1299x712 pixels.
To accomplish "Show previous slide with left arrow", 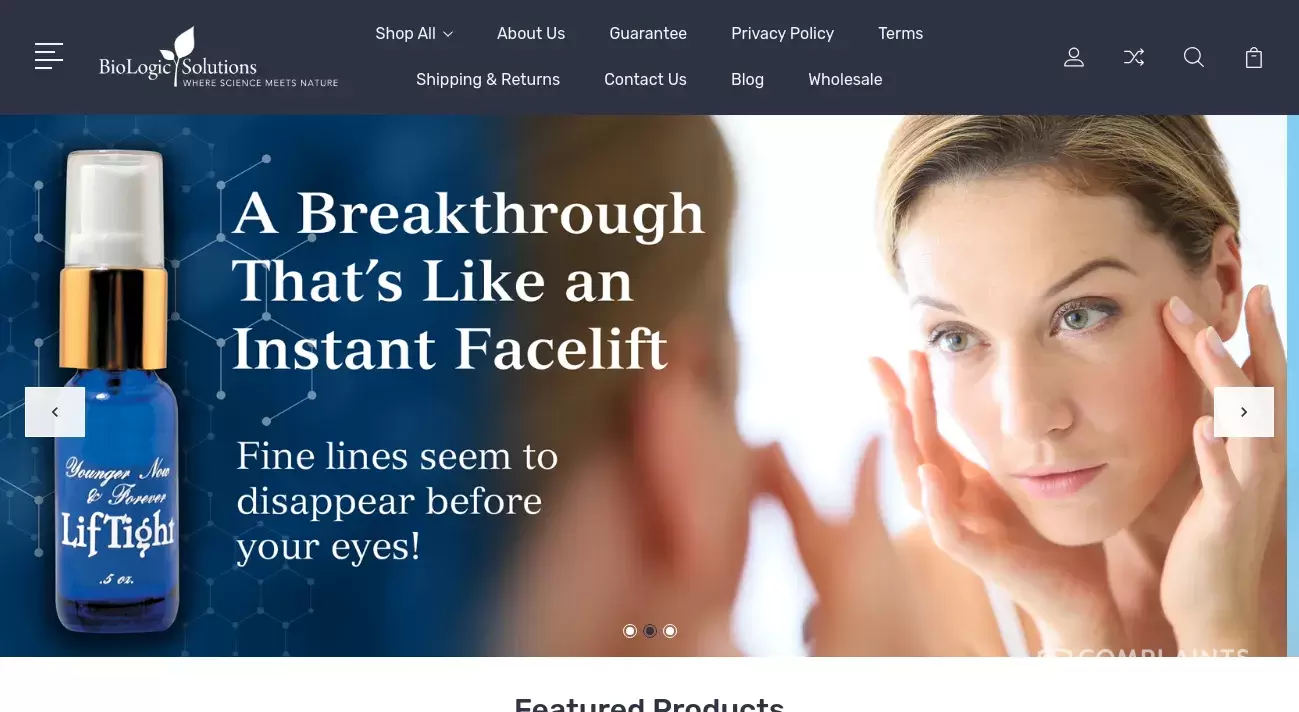I will 55,412.
